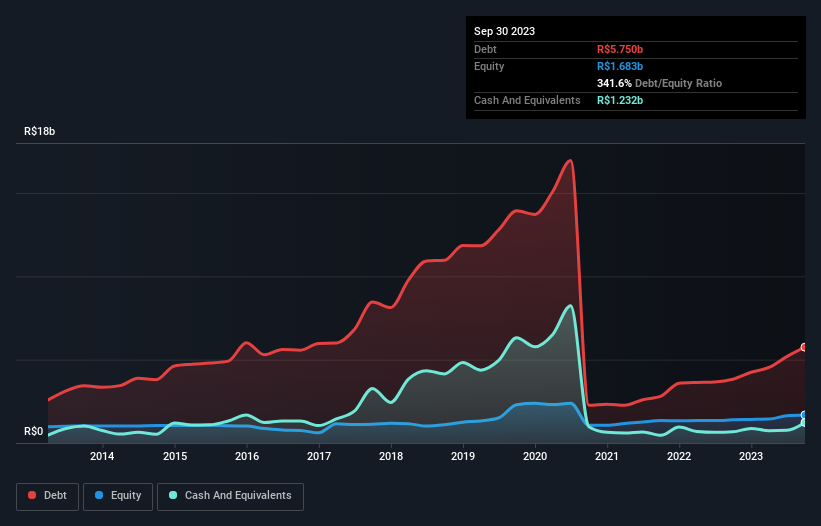Screen dimensions: 821x526
Task: Toggle the Debt series legend button
Action: point(48,496)
